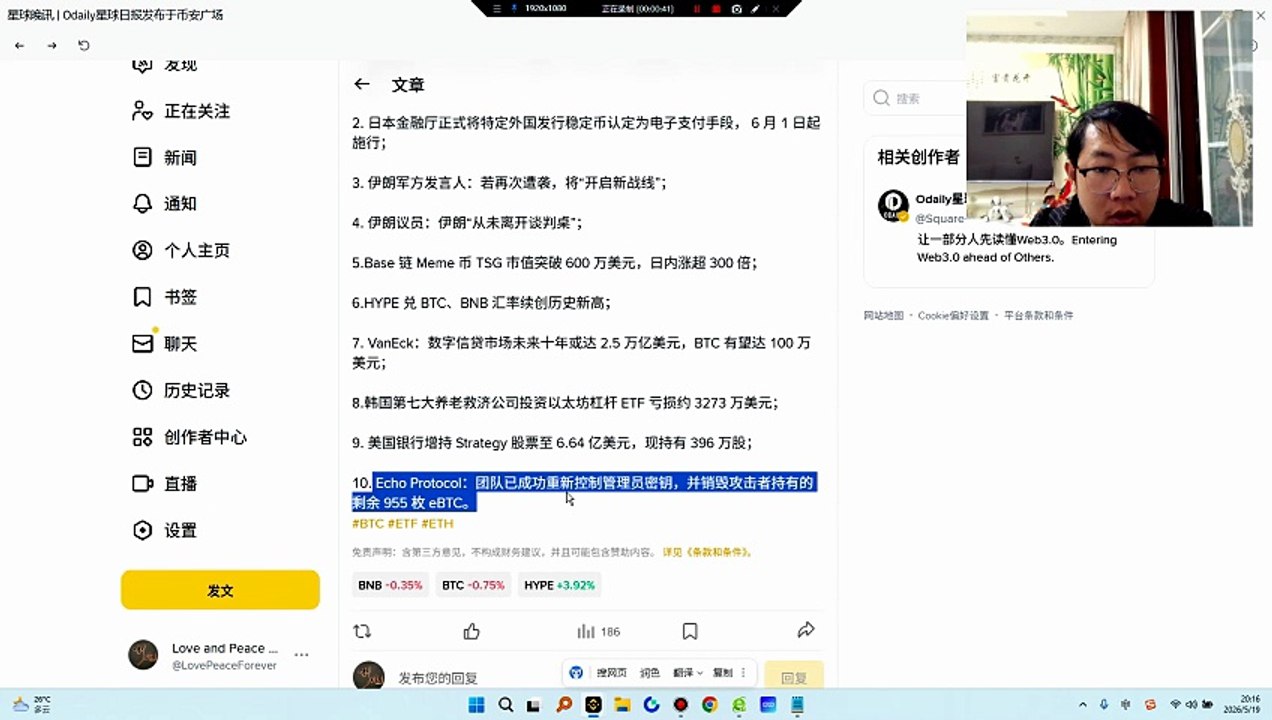Viewport: 1272px width, 720px height.
Task: Open the File Explorer folder taskbar icon
Action: coord(622,704)
